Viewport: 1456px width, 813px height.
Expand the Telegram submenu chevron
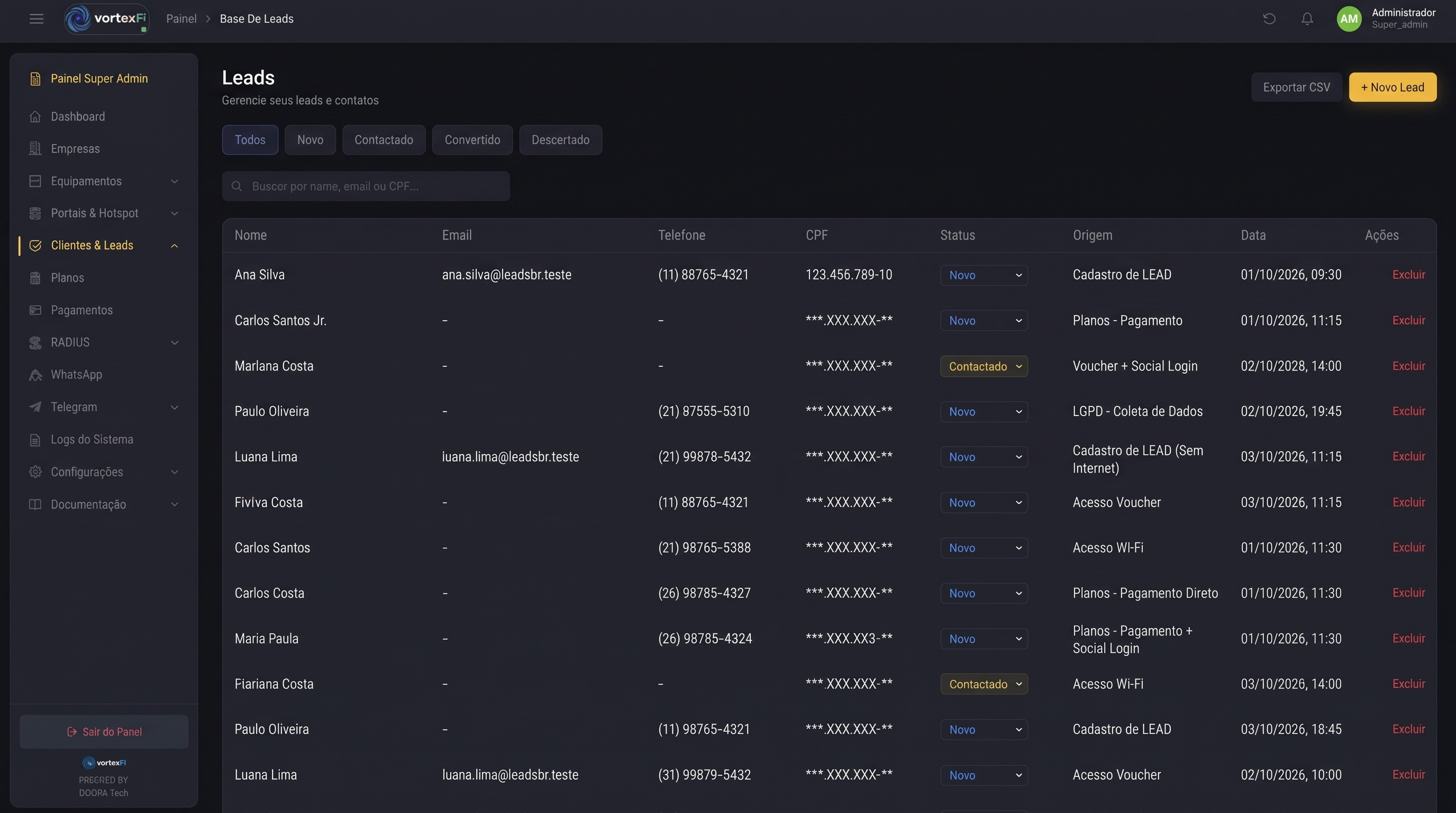(x=175, y=407)
